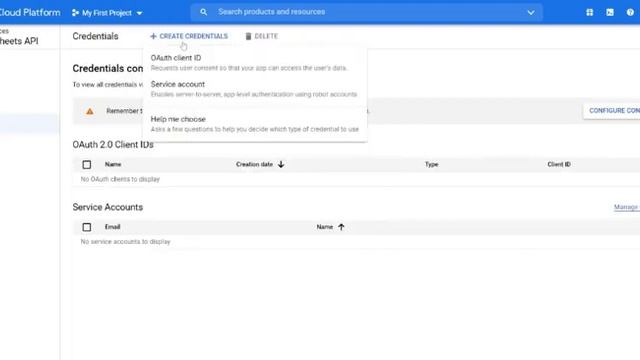Click the Client ID column header

click(x=559, y=164)
